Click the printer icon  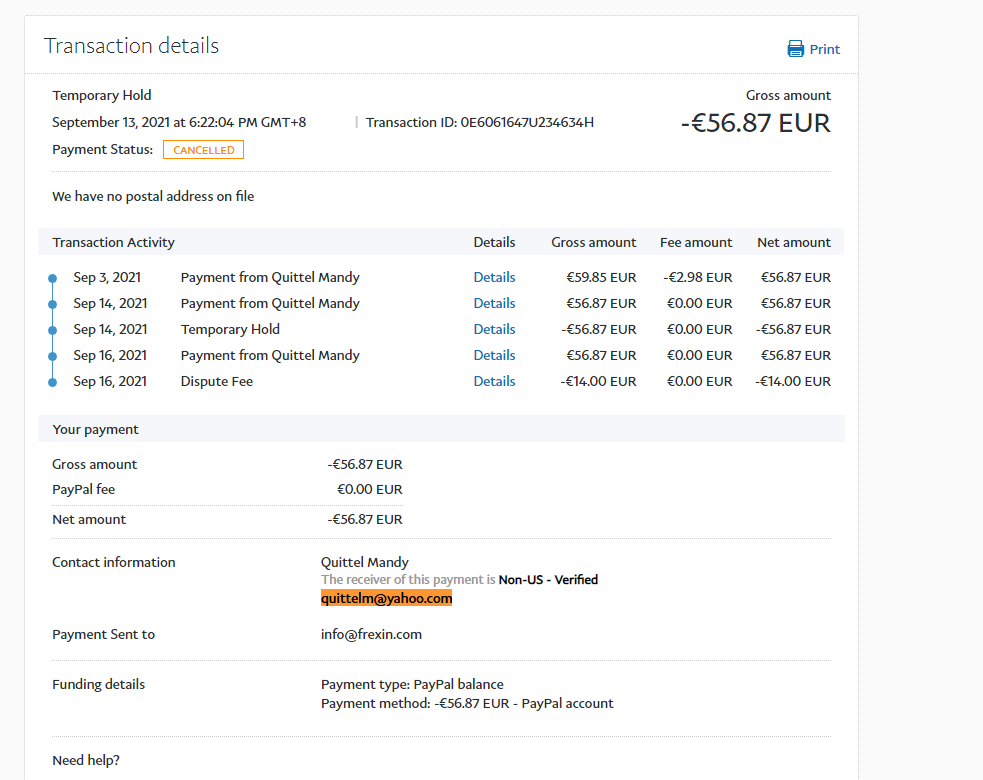tap(796, 49)
